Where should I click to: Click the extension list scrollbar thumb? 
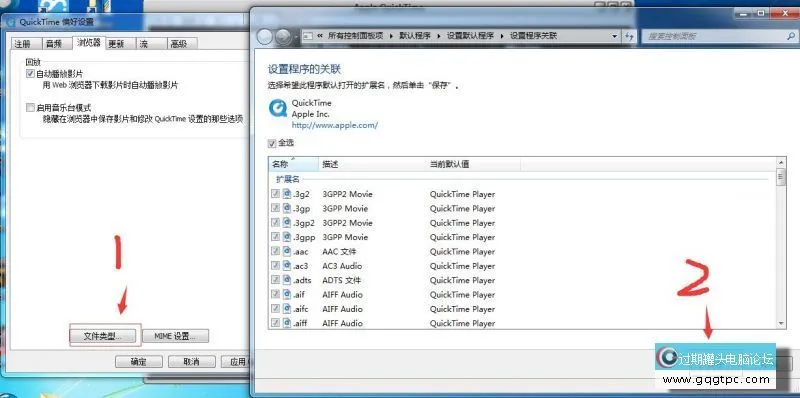tap(781, 177)
